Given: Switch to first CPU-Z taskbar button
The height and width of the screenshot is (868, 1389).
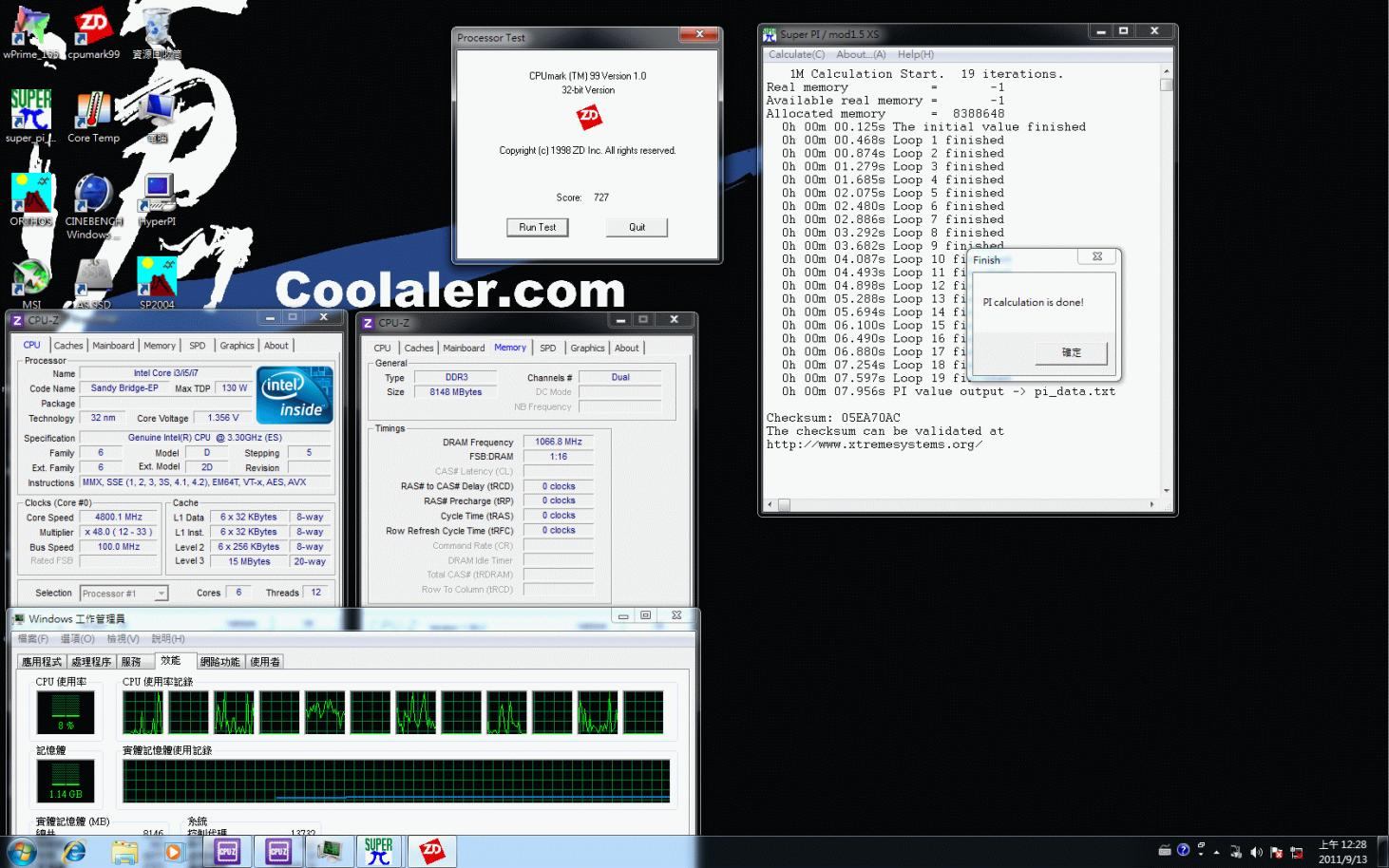Looking at the screenshot, I should (x=227, y=851).
